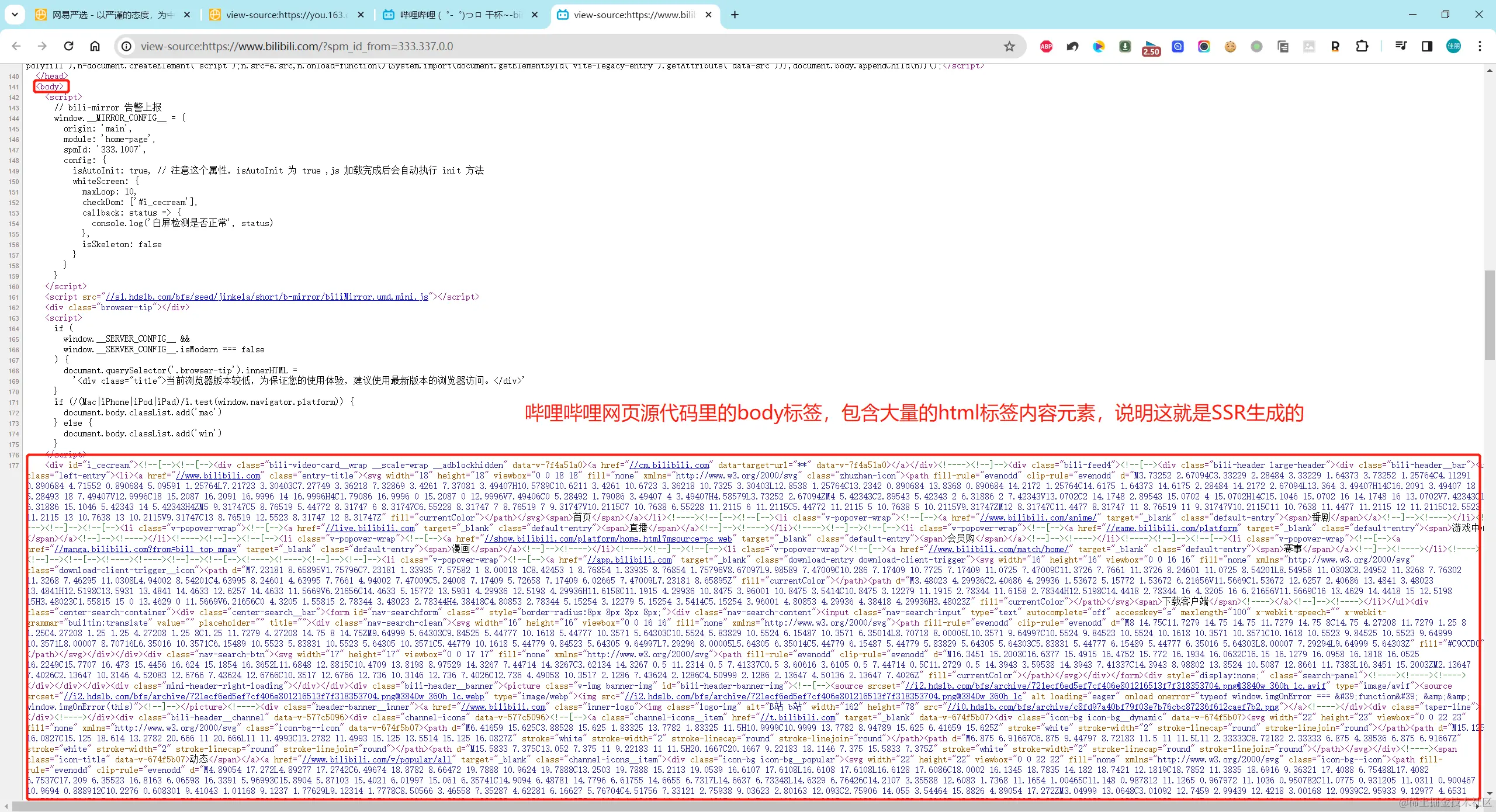
Task: Close the 网易严选 tab
Action: 187,15
